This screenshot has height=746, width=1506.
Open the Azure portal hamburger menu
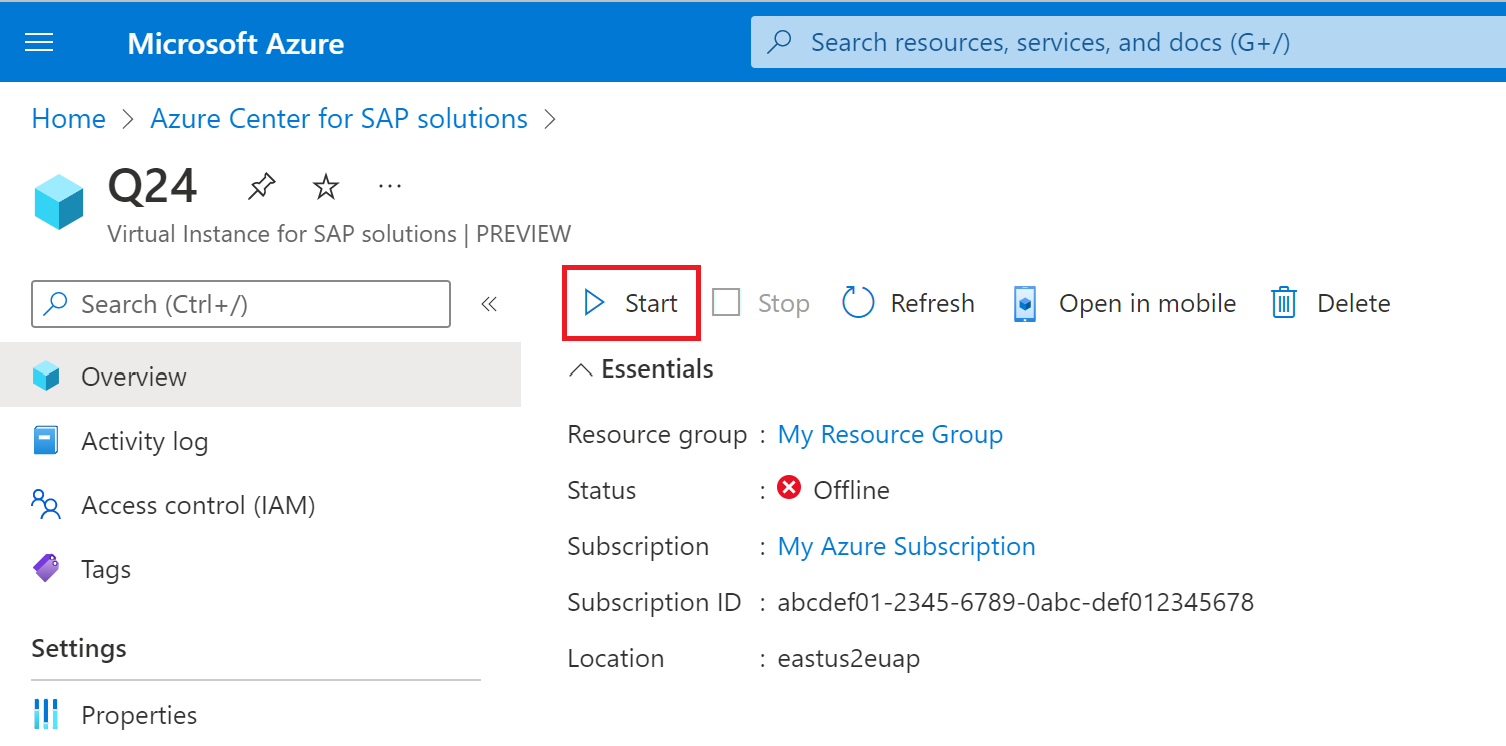pos(39,43)
